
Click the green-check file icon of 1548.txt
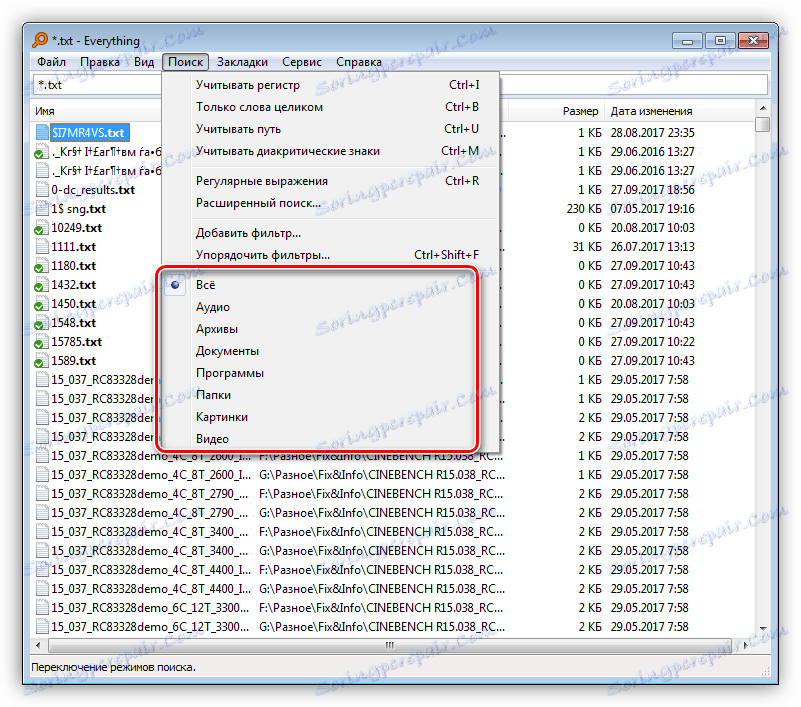coord(41,323)
